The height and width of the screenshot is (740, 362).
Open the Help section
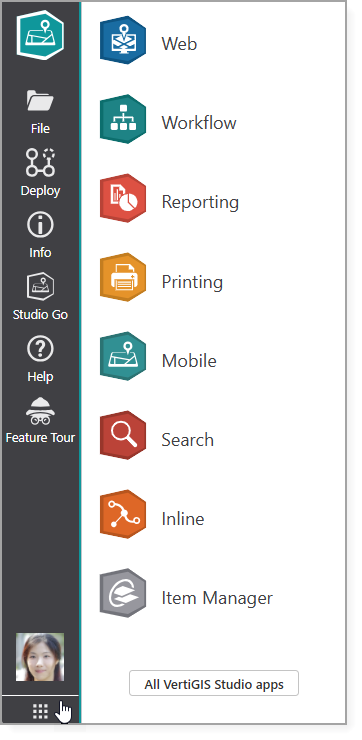(40, 359)
